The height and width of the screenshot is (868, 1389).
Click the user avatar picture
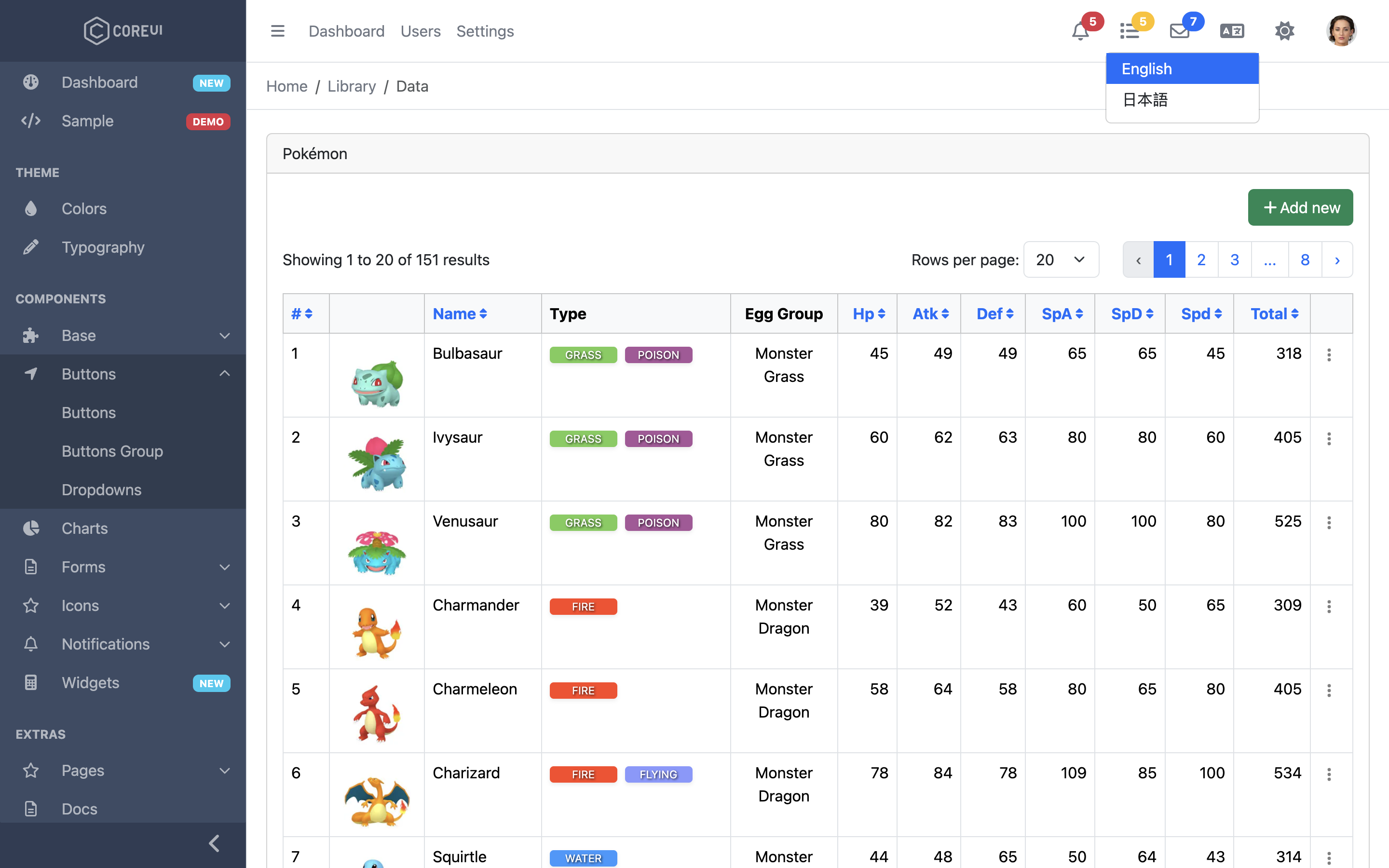click(1341, 31)
